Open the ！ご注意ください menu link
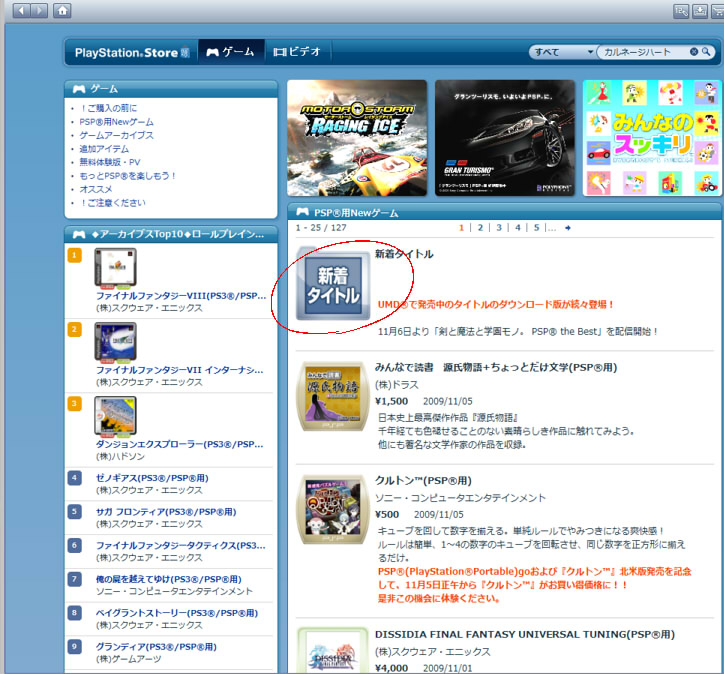Viewport: 724px width, 674px height. pos(112,203)
